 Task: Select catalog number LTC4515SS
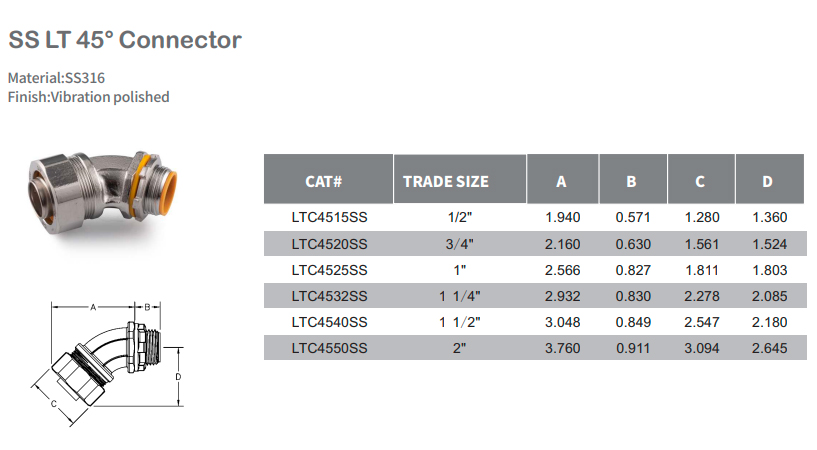tap(329, 217)
